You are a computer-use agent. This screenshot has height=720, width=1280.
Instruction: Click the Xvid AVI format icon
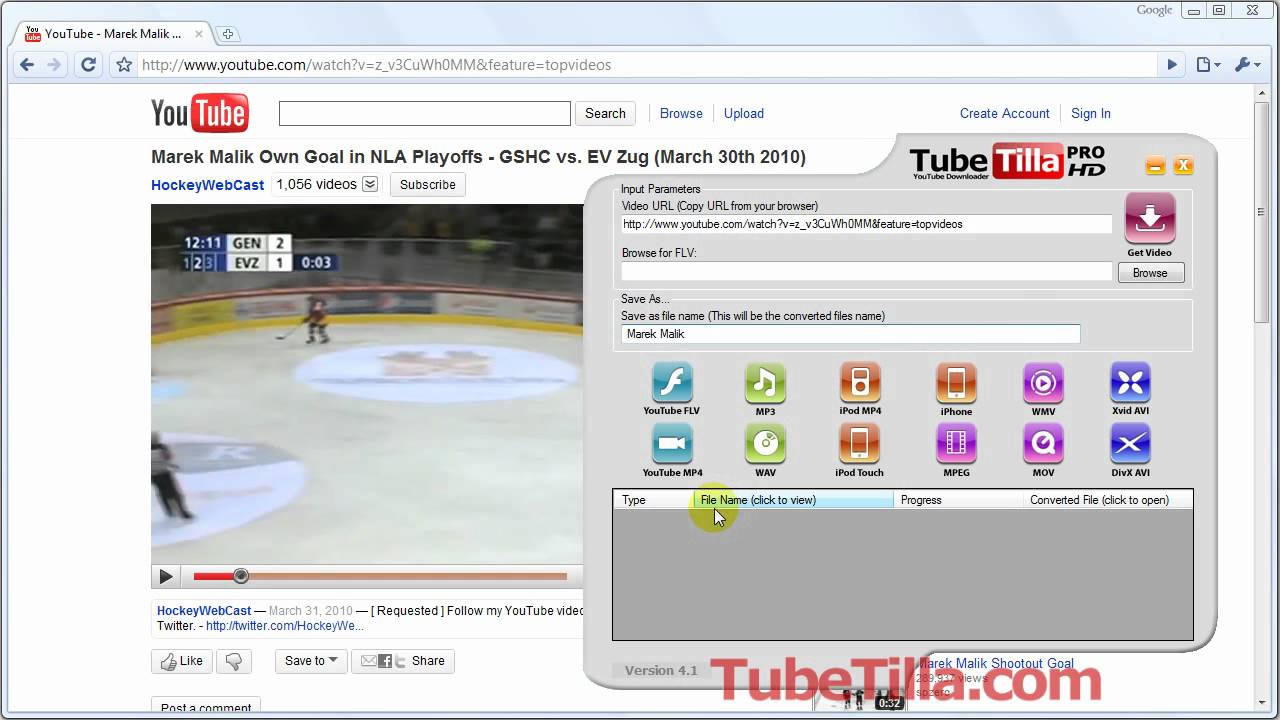(x=1130, y=383)
